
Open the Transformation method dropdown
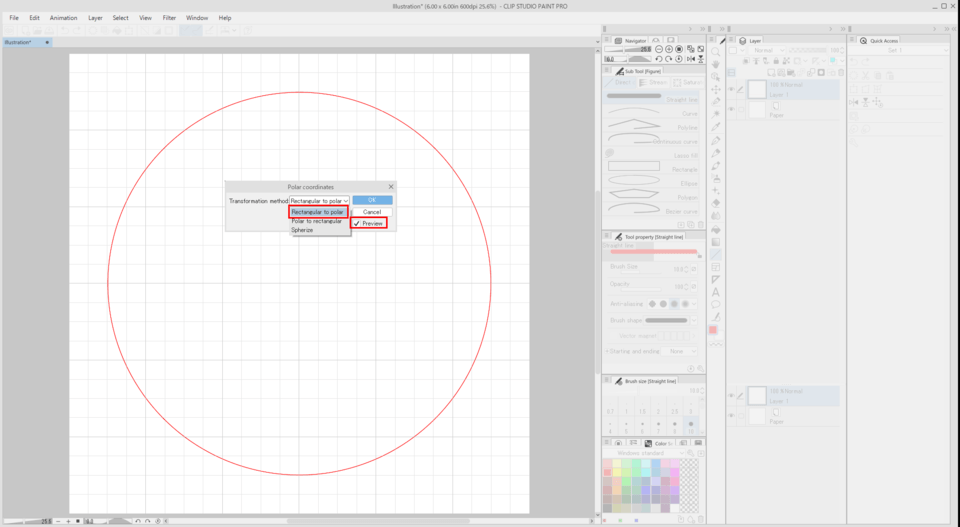tap(319, 201)
